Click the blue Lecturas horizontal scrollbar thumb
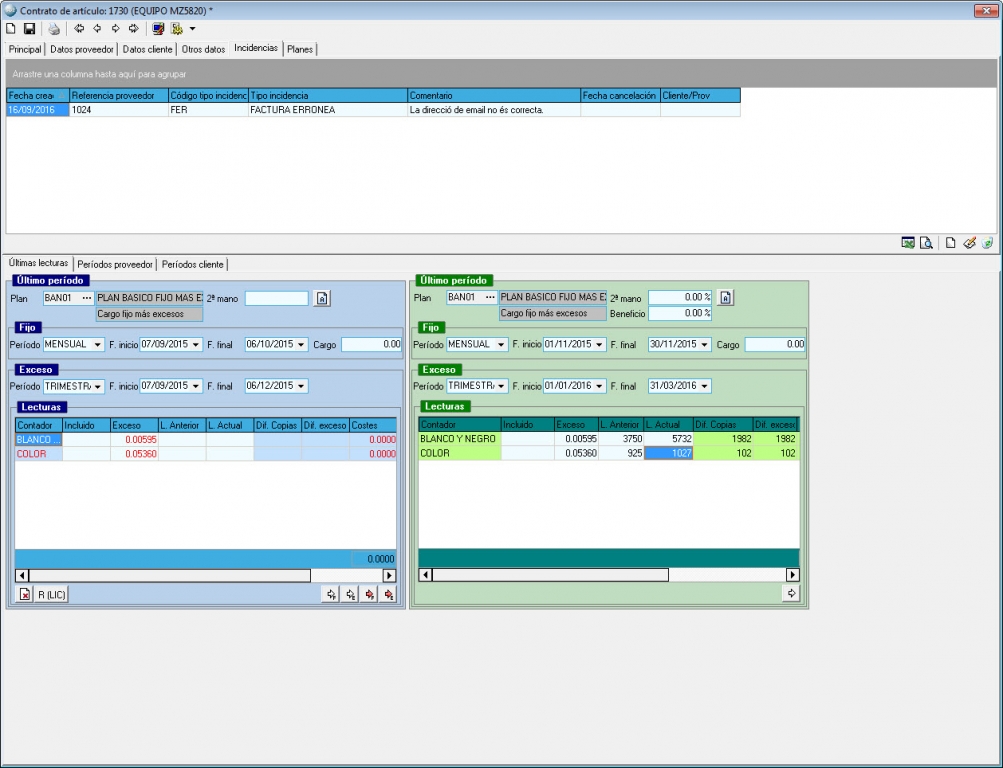Screen dimensions: 1003x768 (x=170, y=576)
